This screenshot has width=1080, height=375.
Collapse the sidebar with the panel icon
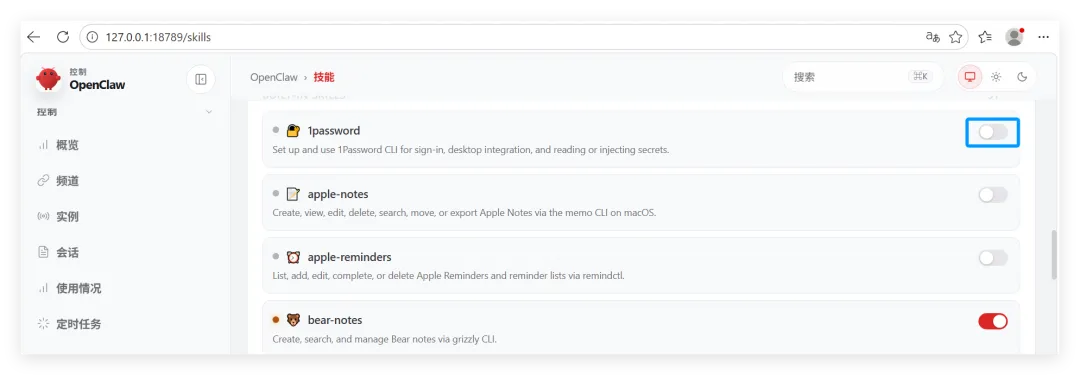(200, 79)
